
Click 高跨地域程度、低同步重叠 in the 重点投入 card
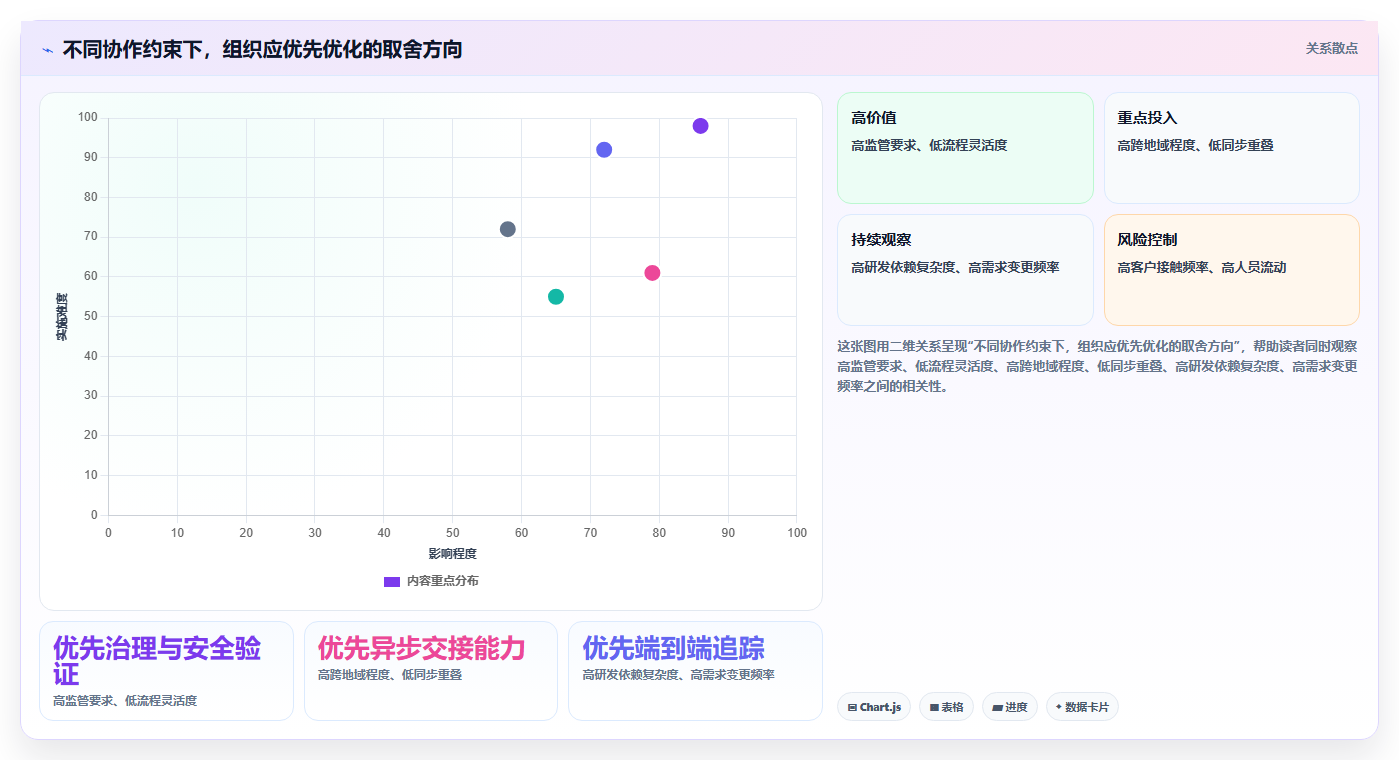click(1196, 145)
